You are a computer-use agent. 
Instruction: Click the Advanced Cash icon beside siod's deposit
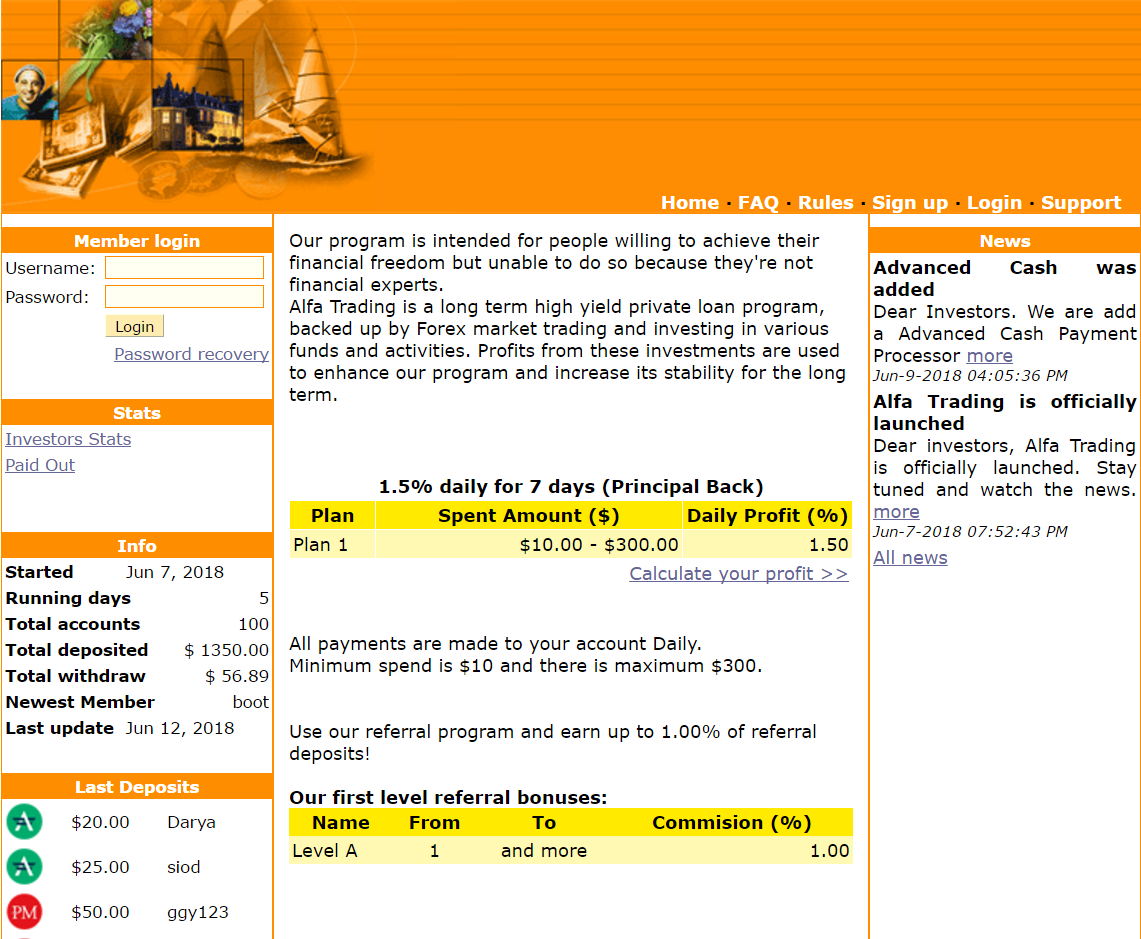click(24, 867)
